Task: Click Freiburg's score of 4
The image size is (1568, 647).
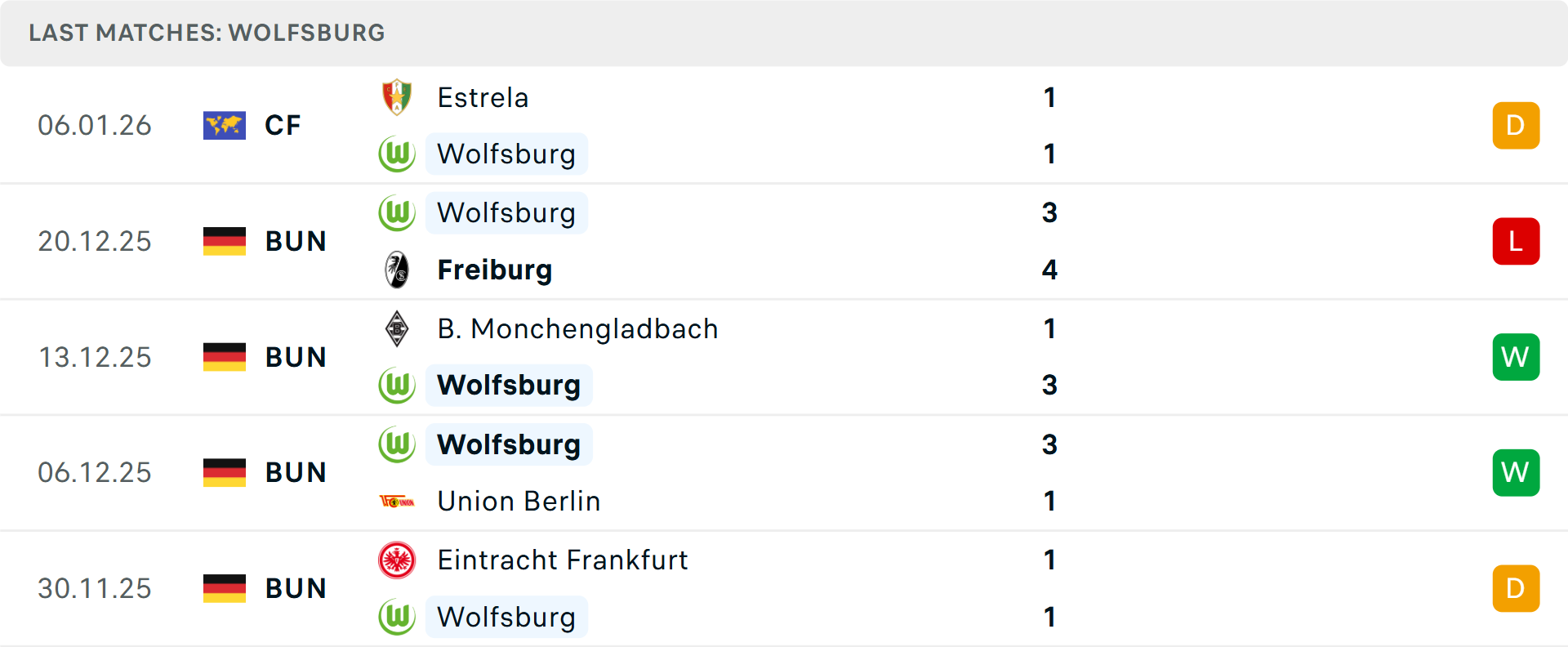Action: point(1049,270)
